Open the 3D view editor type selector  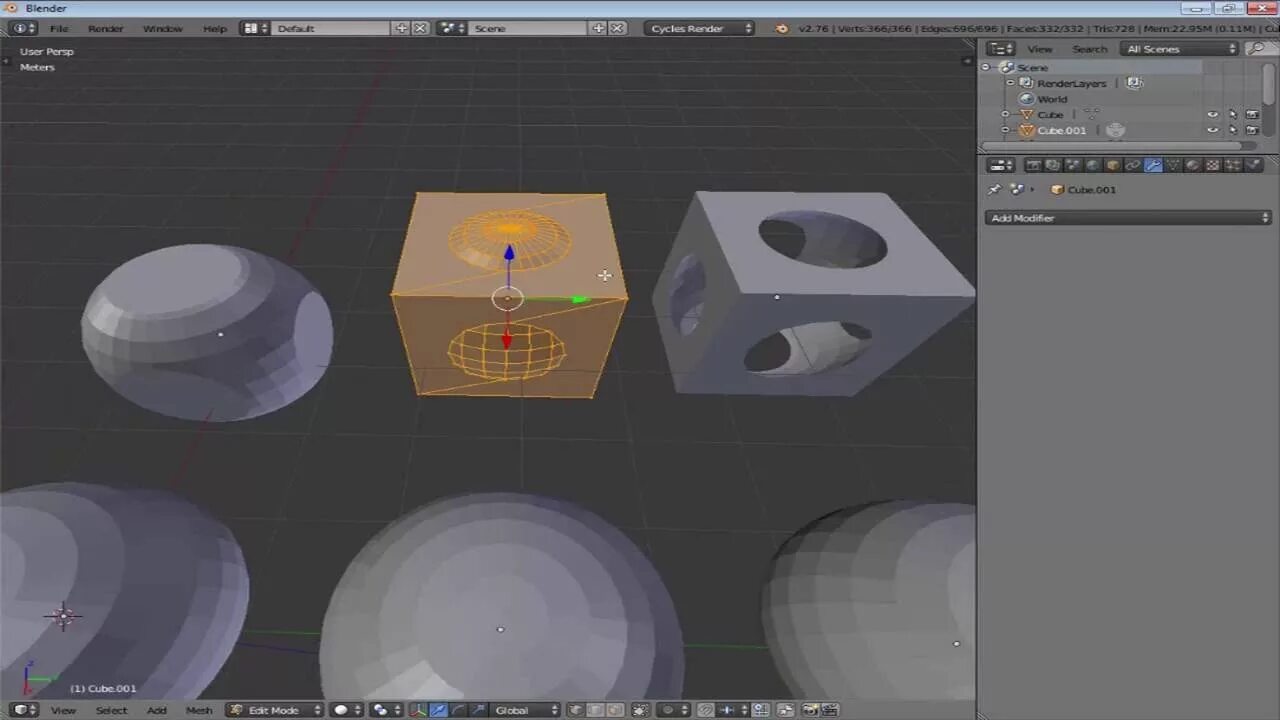click(x=25, y=710)
